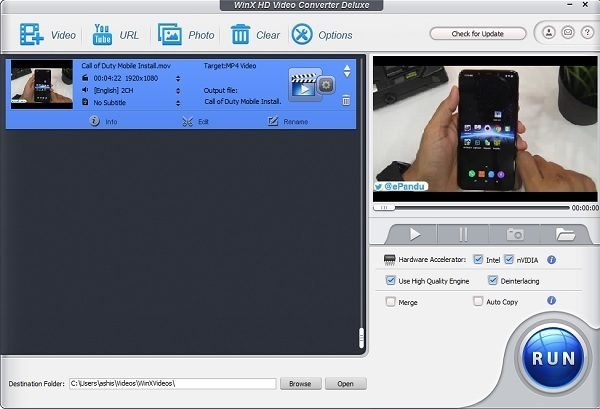Open the user account icon
Screen dimensions: 600x409
point(549,33)
